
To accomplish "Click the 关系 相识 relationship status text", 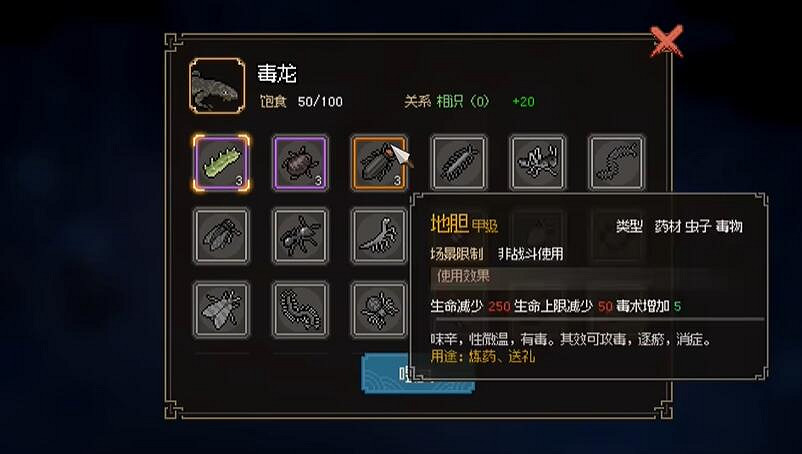I will tap(447, 101).
